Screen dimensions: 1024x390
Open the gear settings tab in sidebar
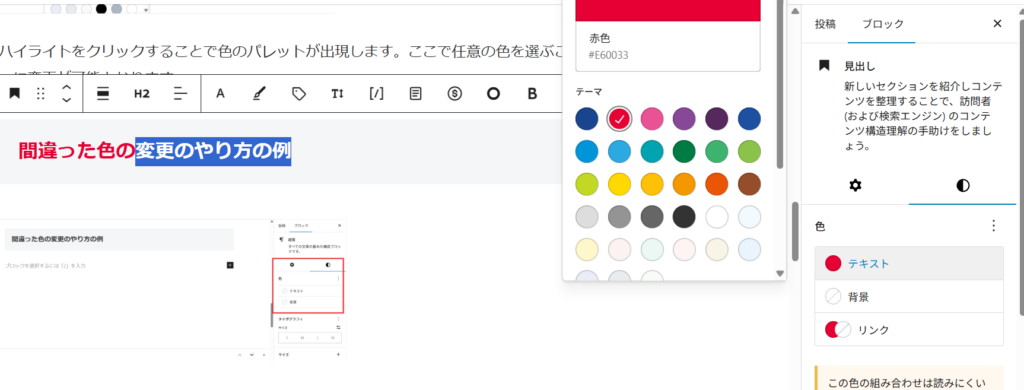pyautogui.click(x=855, y=186)
